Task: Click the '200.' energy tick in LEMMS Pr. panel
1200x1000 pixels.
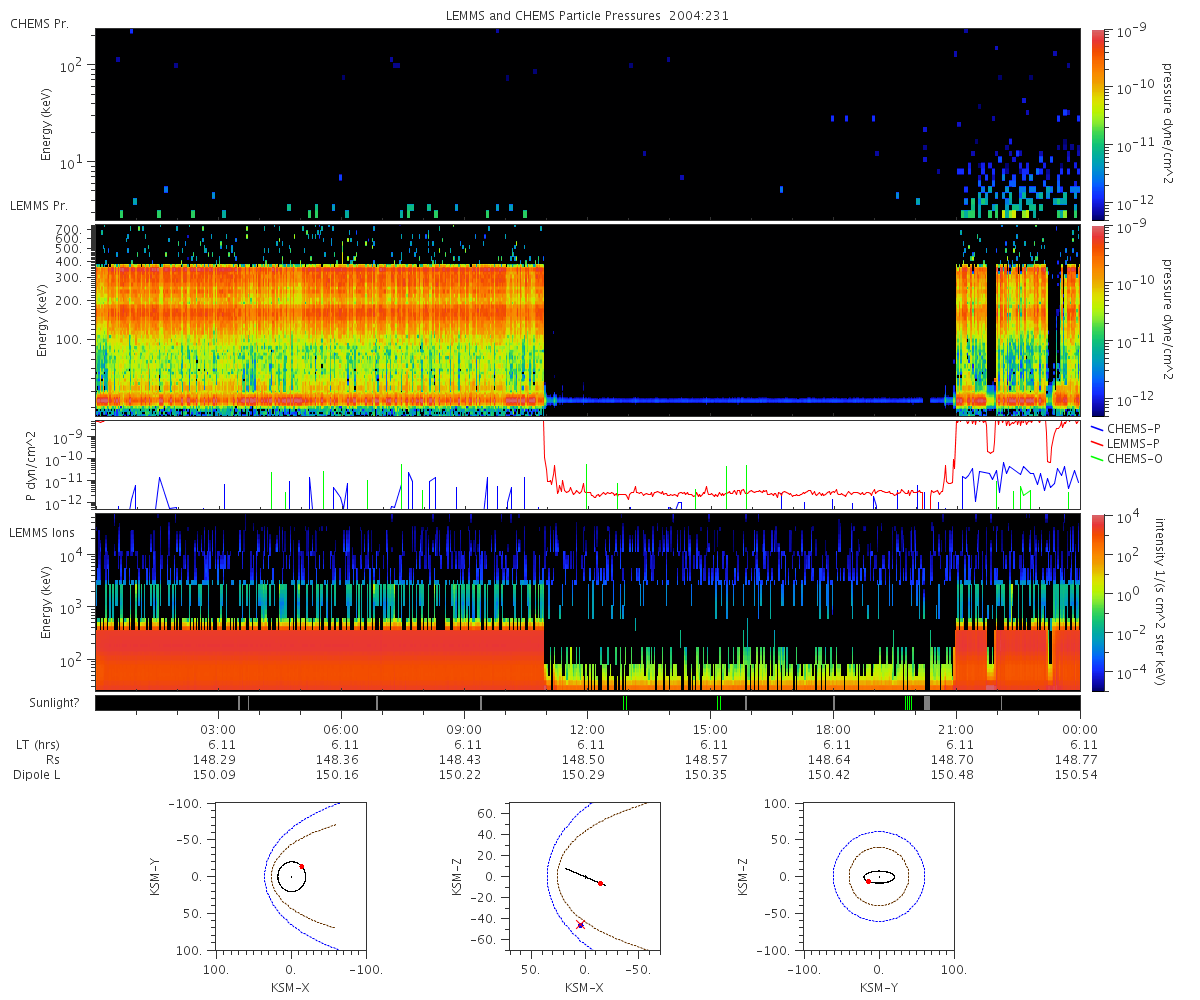Action: tap(69, 300)
